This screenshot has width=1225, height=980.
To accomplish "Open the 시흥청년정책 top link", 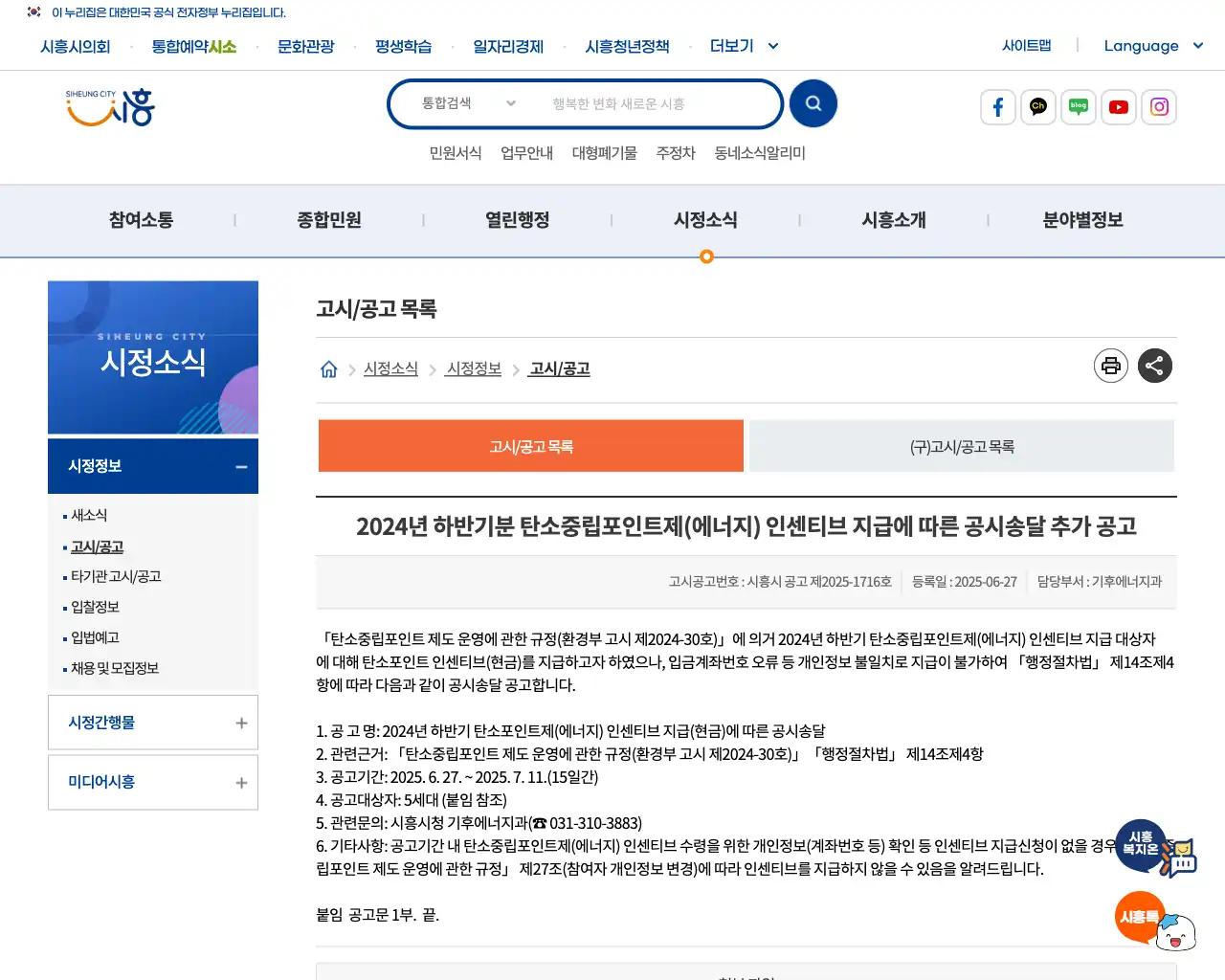I will tap(627, 47).
